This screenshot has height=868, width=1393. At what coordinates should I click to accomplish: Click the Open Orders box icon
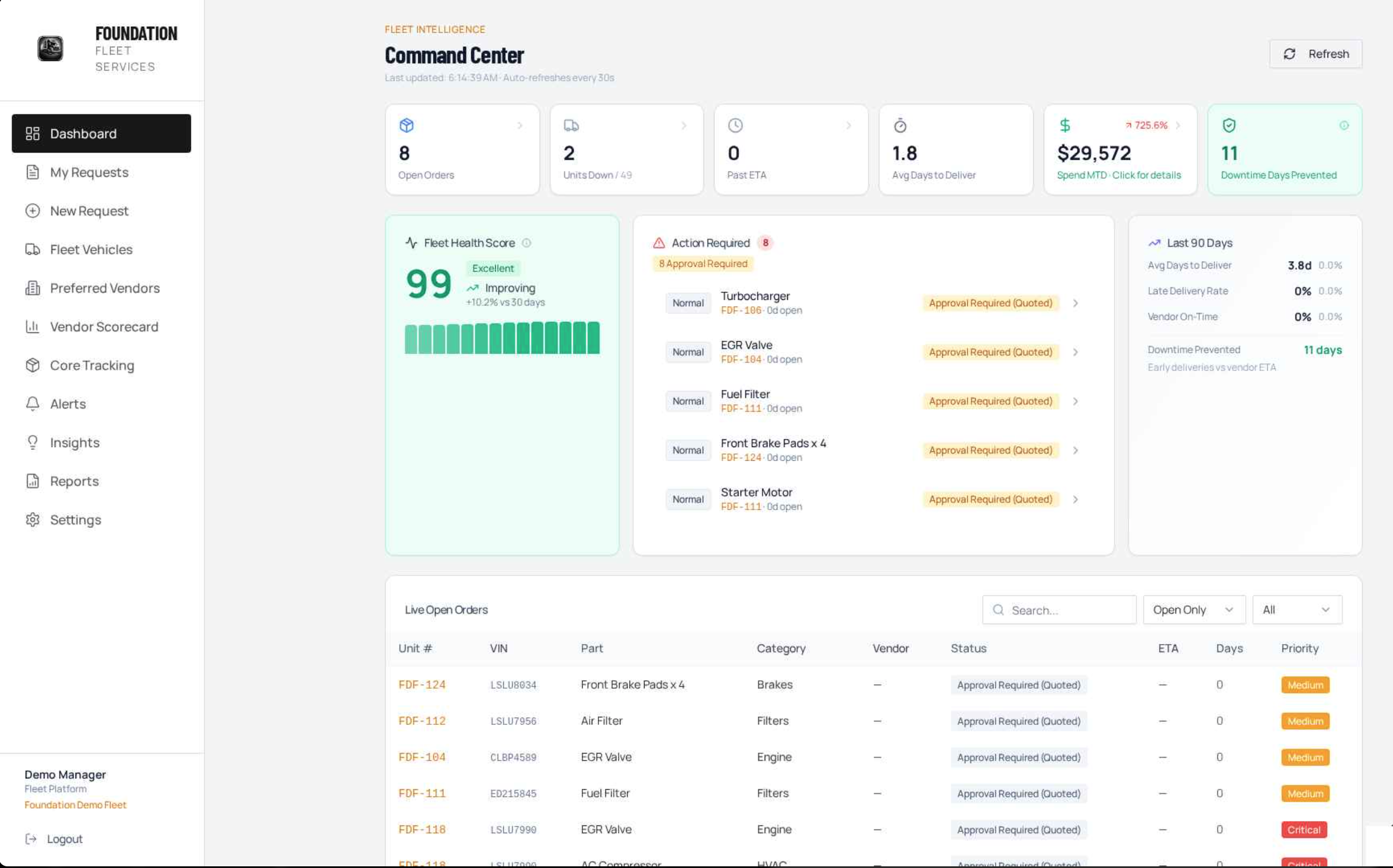click(407, 125)
